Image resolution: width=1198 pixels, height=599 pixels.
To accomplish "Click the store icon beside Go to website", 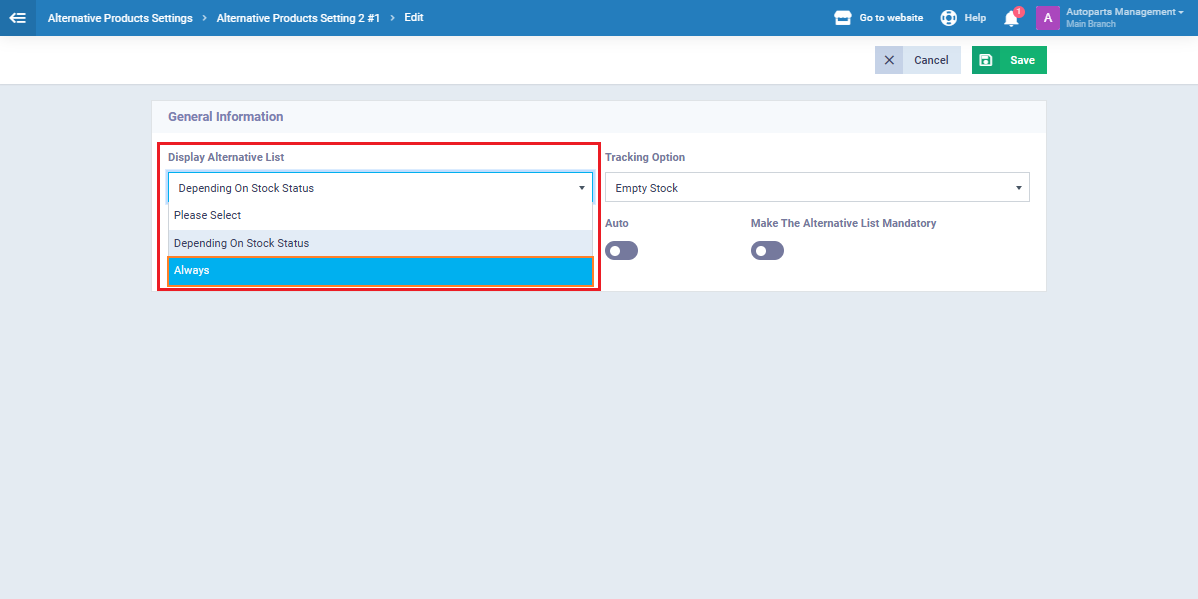I will pyautogui.click(x=843, y=18).
